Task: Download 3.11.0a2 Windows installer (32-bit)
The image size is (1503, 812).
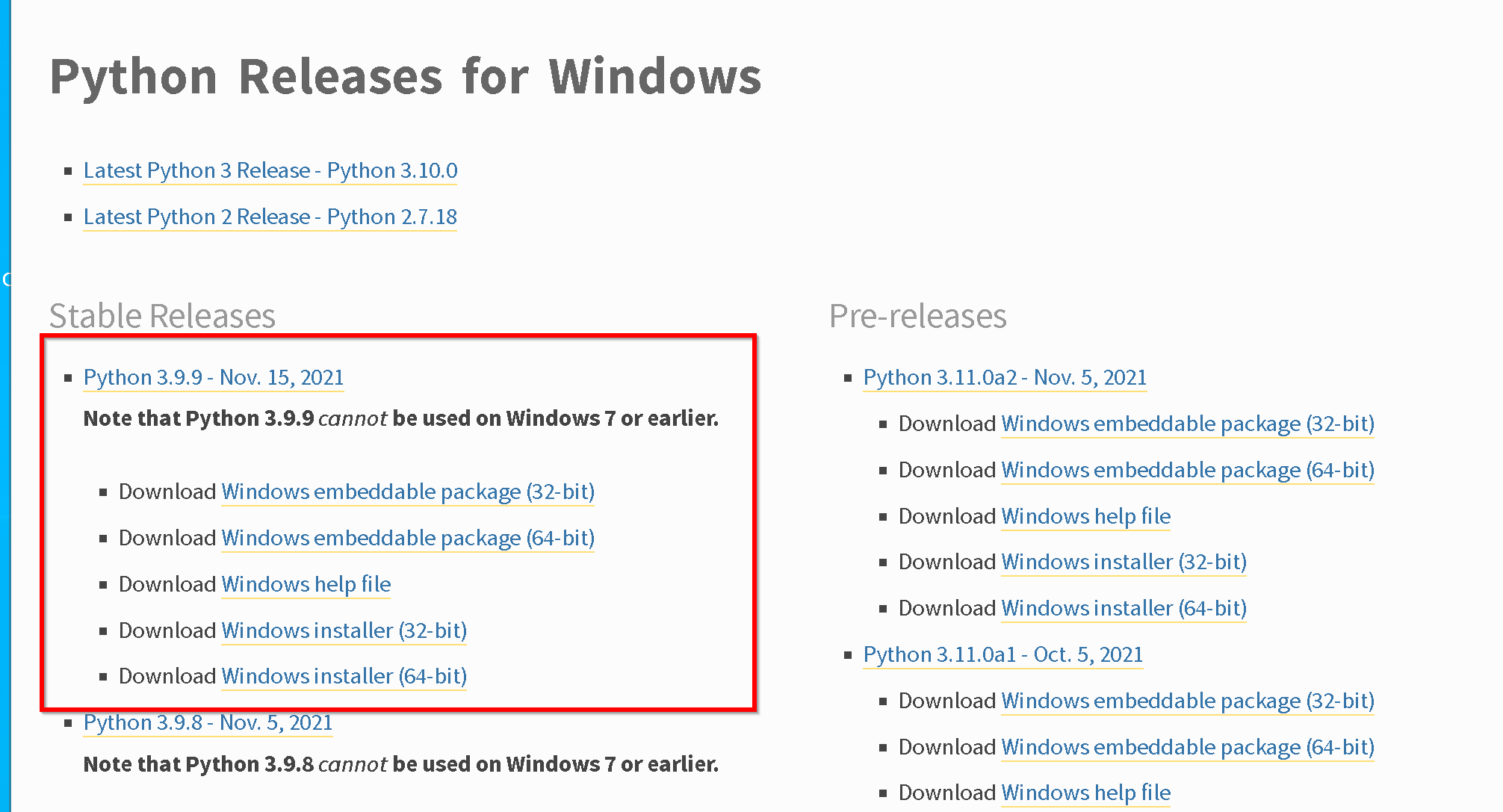Action: pyautogui.click(x=1124, y=562)
